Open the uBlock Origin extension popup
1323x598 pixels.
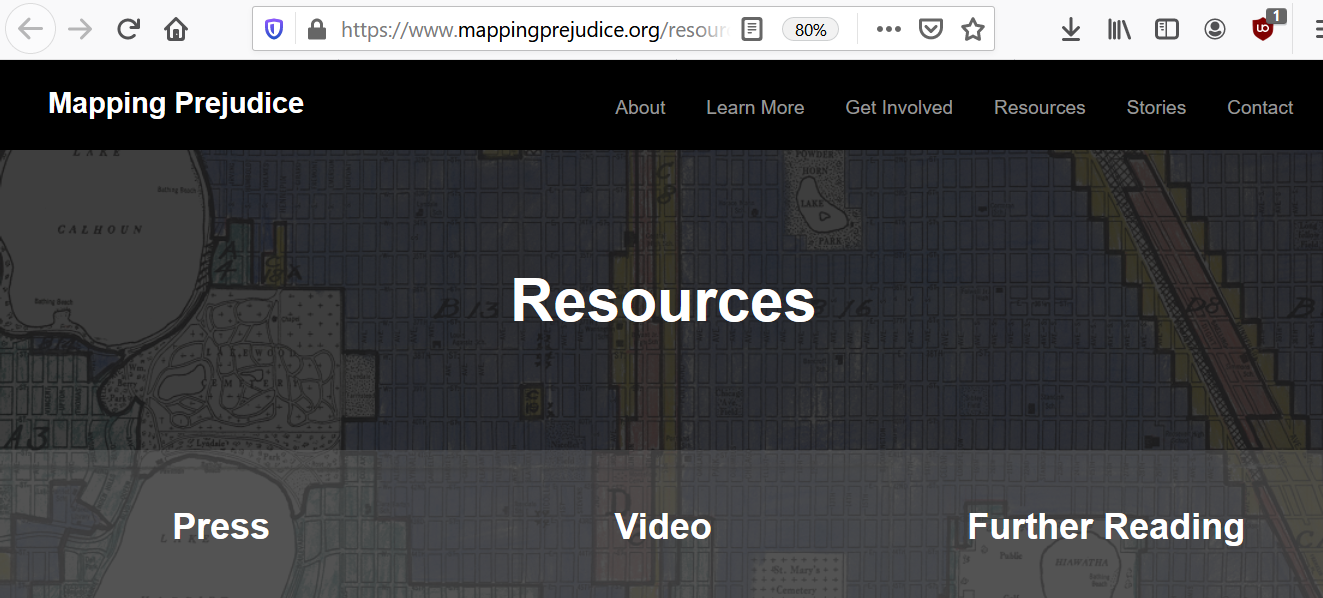pyautogui.click(x=1264, y=28)
